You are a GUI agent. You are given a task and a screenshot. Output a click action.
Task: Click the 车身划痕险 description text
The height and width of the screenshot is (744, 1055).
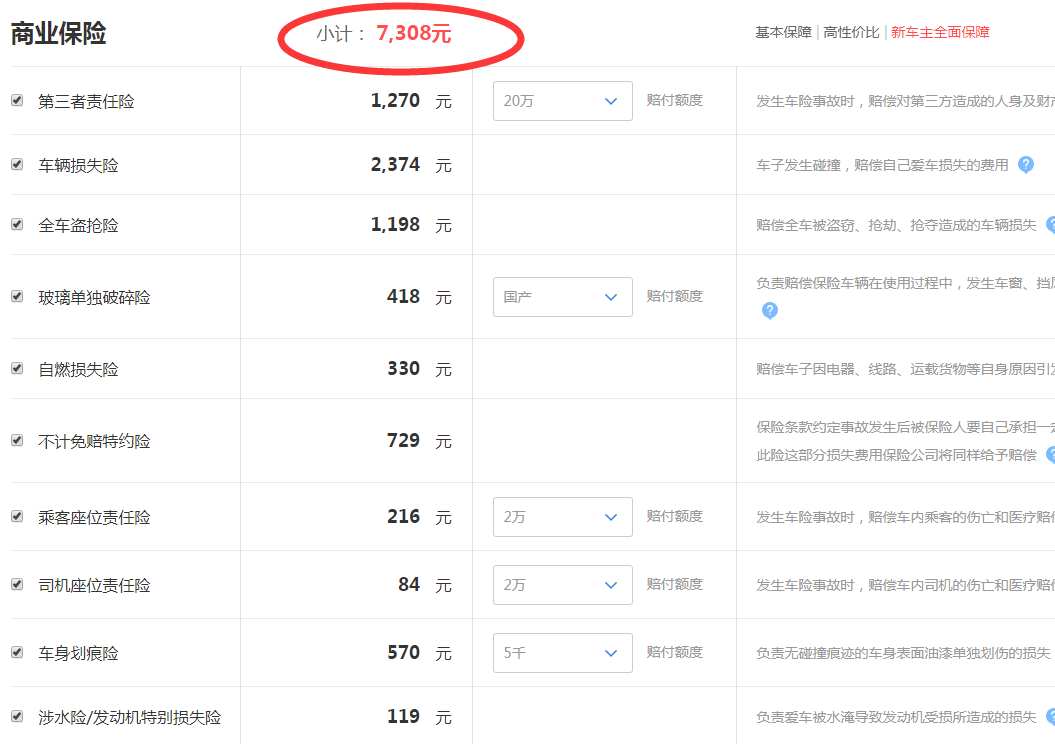(903, 653)
